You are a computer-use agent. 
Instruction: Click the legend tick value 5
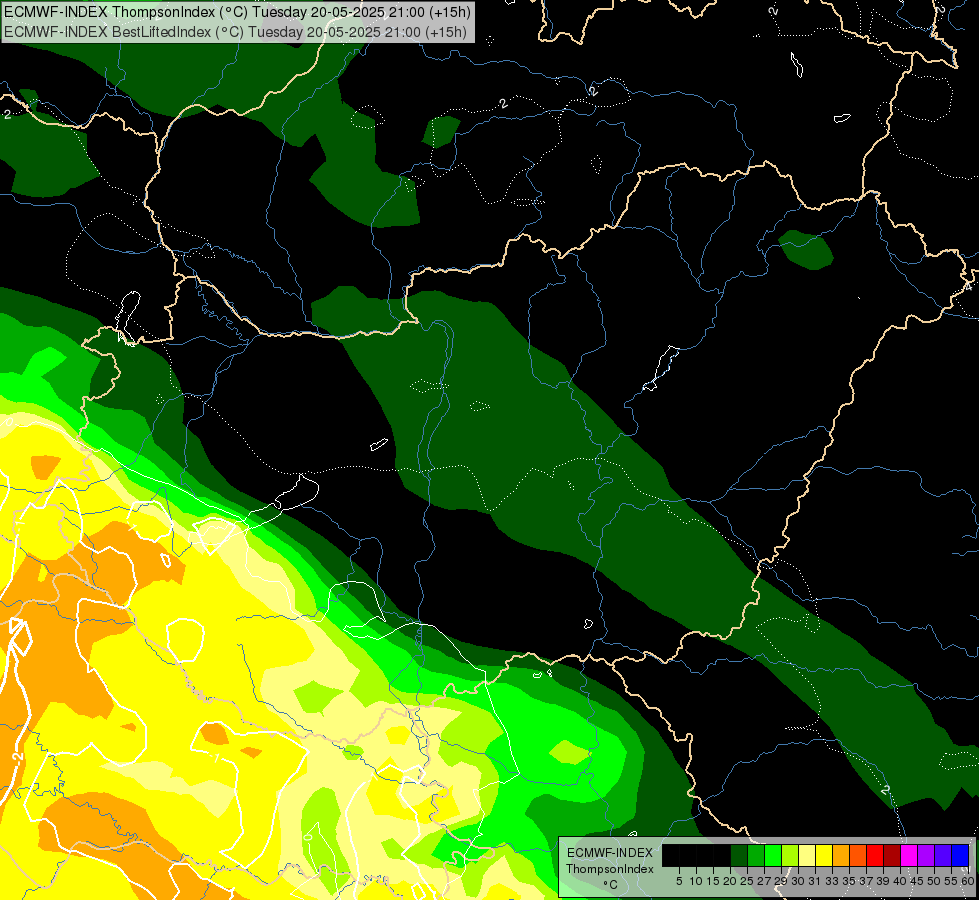click(679, 881)
